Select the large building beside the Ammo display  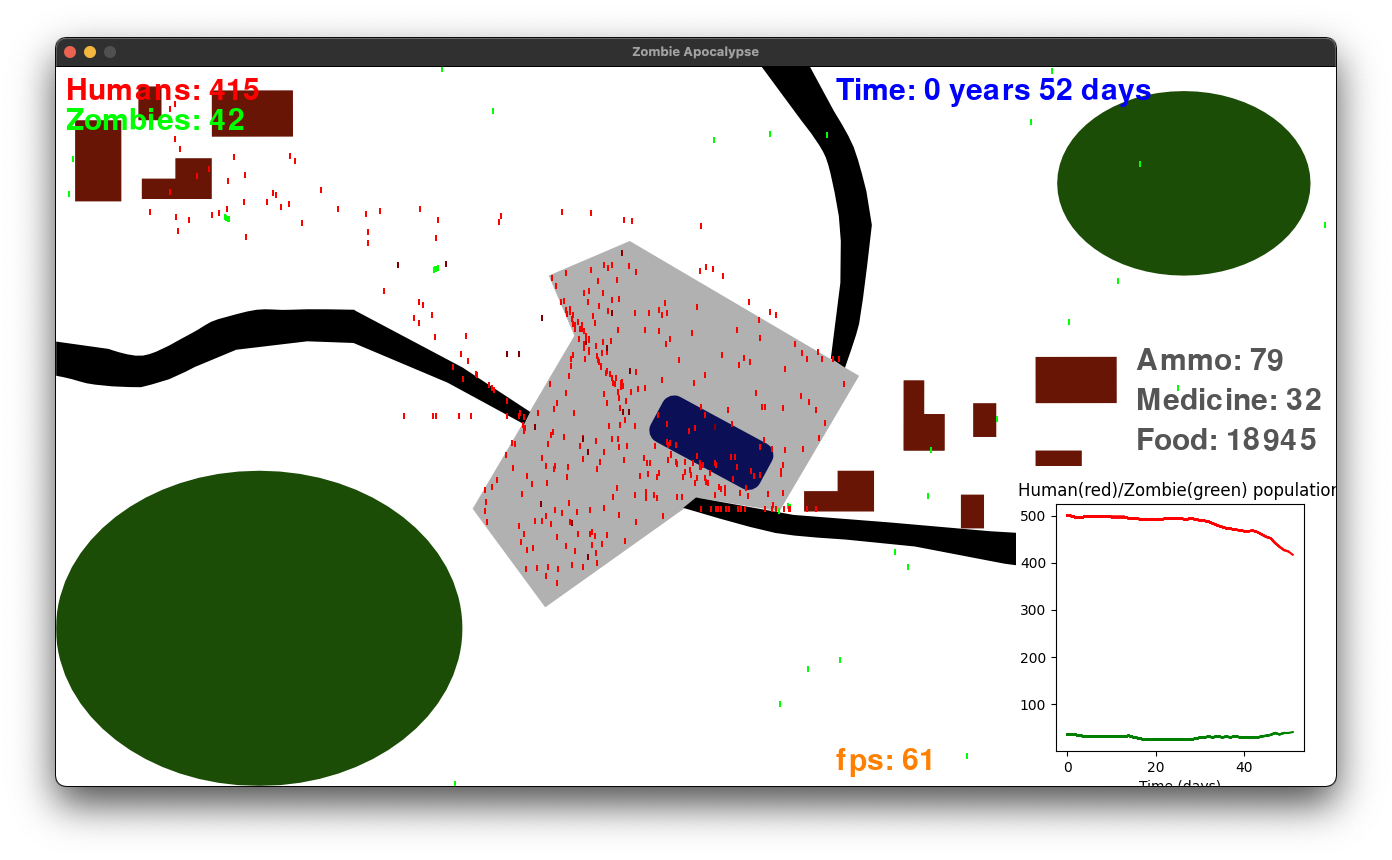click(x=1076, y=378)
